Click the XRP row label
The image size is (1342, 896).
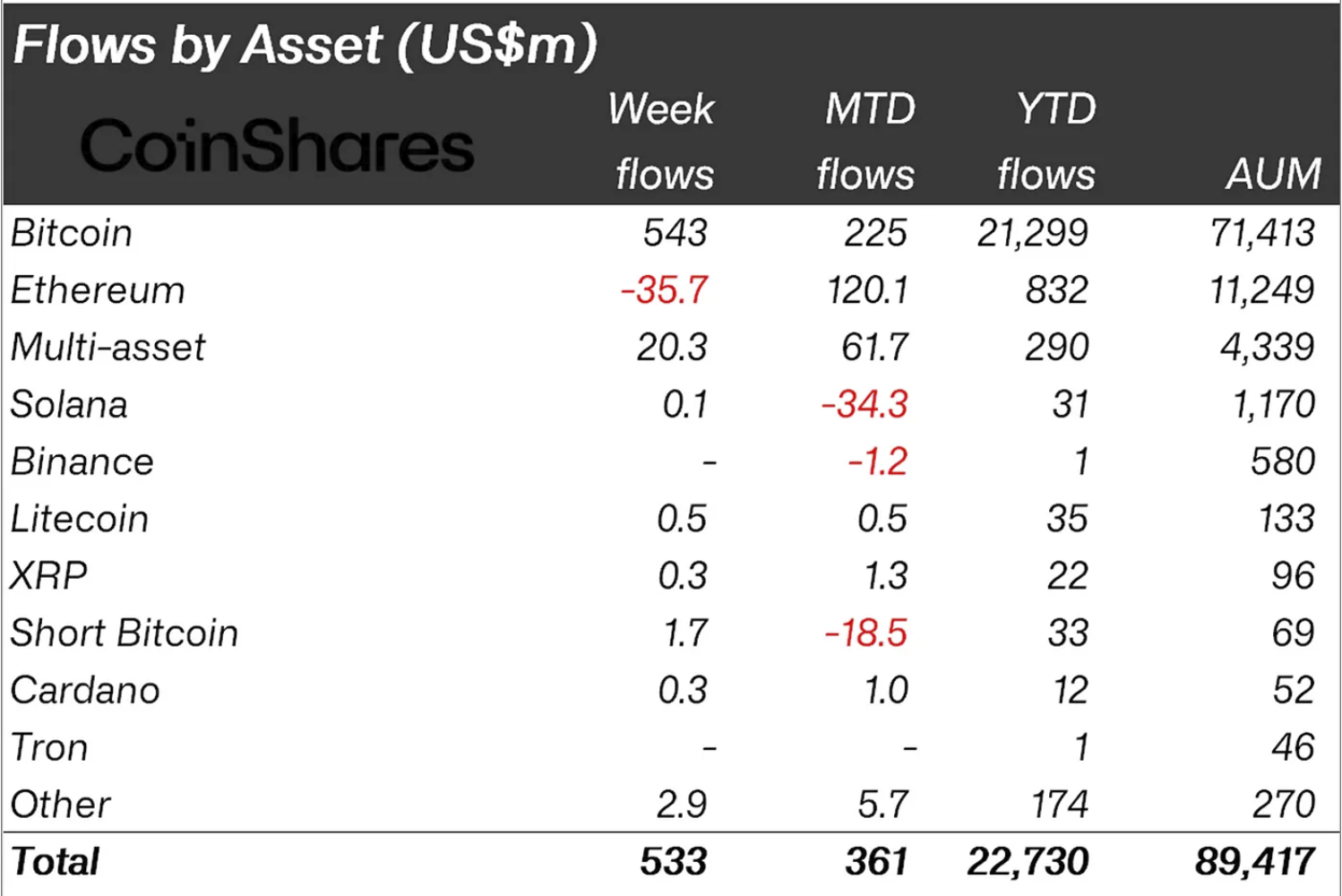click(49, 576)
